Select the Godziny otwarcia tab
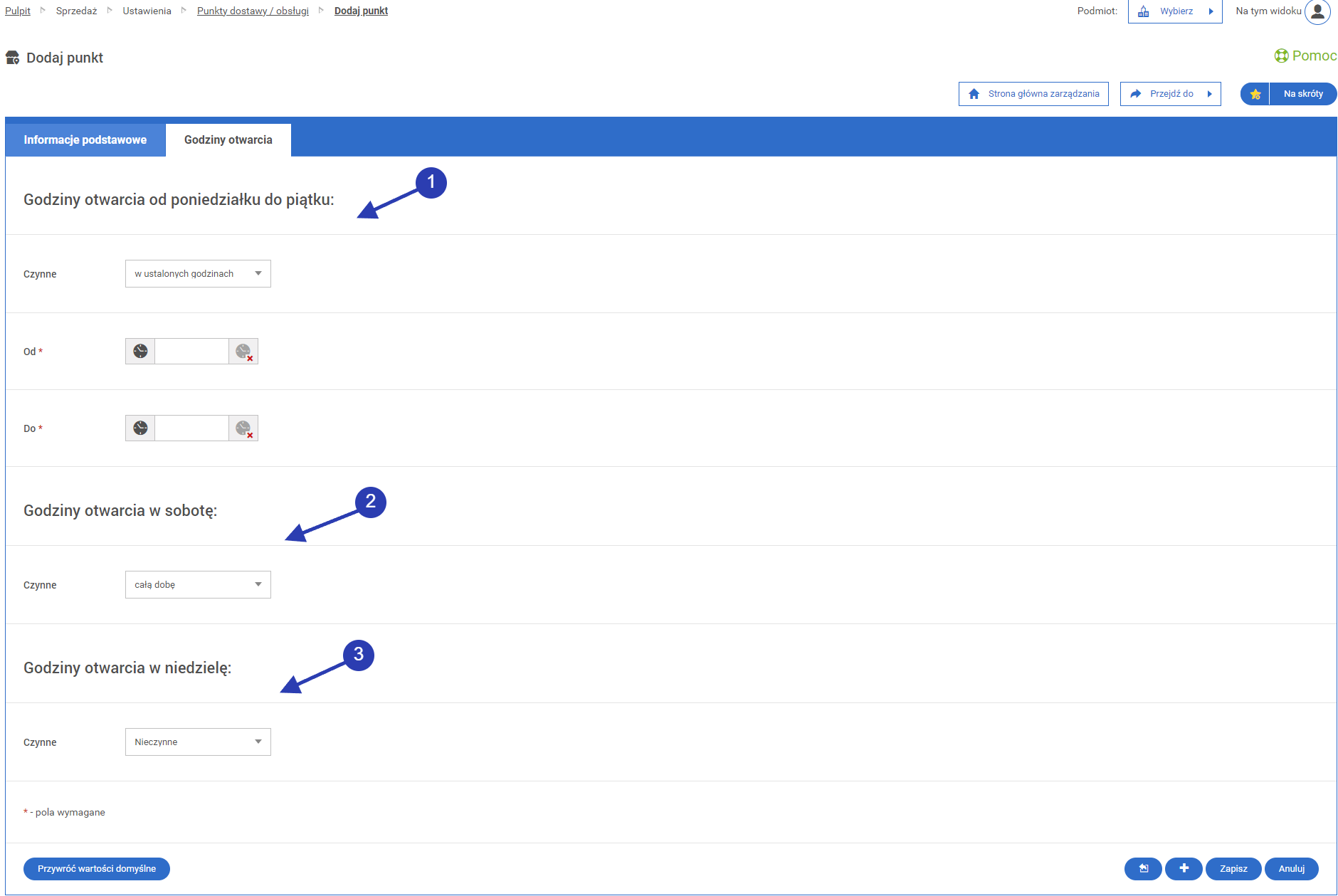1338x896 pixels. (x=228, y=140)
